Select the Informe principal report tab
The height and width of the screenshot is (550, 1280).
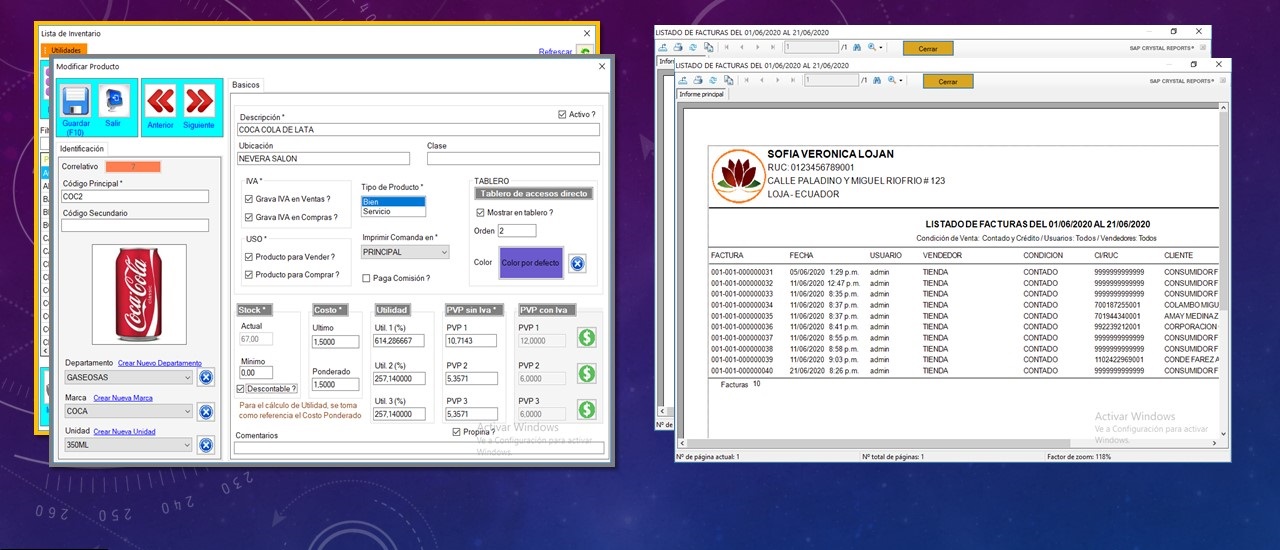(x=701, y=95)
